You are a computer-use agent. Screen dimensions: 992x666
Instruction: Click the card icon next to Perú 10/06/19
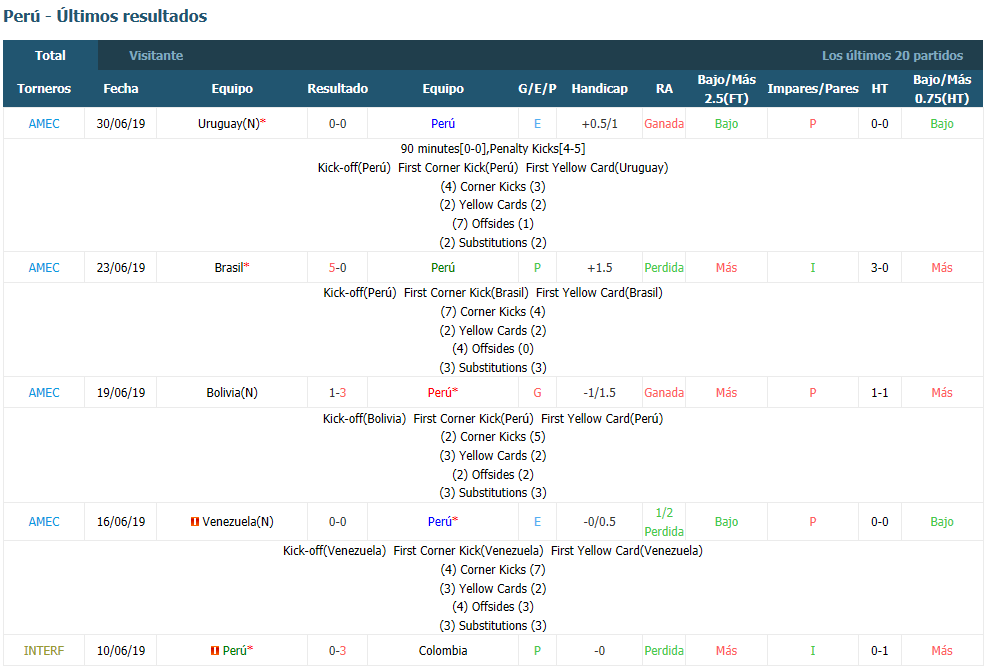(215, 651)
